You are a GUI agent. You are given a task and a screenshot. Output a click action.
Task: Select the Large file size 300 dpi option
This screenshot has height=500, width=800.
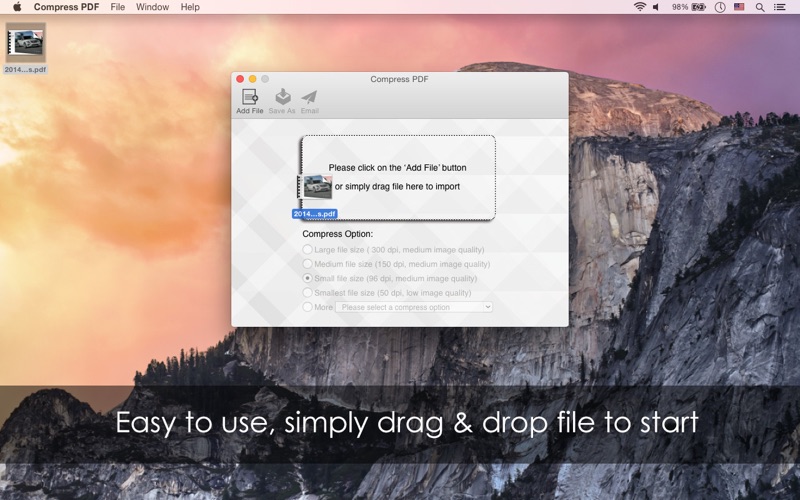308,249
